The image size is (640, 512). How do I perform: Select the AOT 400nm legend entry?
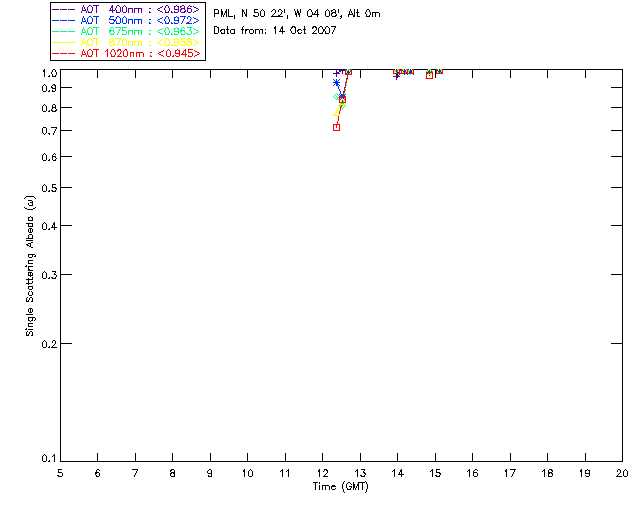(x=127, y=9)
